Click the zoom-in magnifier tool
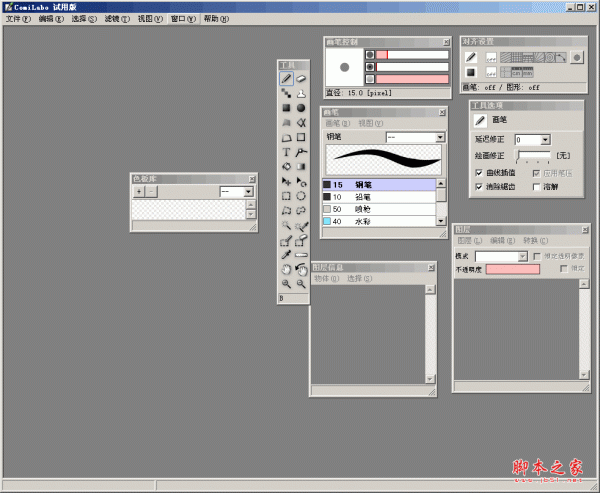This screenshot has height=493, width=600. point(286,284)
